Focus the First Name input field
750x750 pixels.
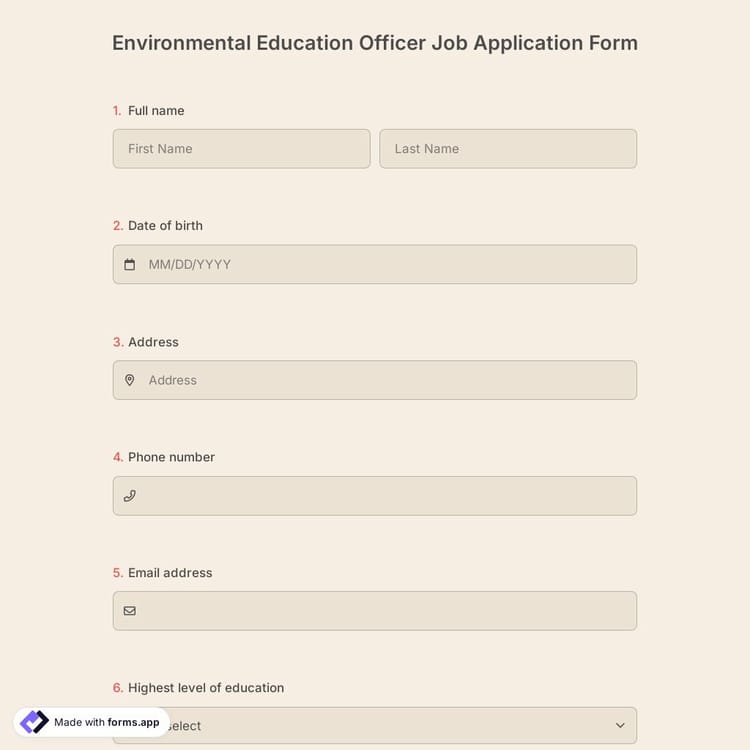(241, 149)
